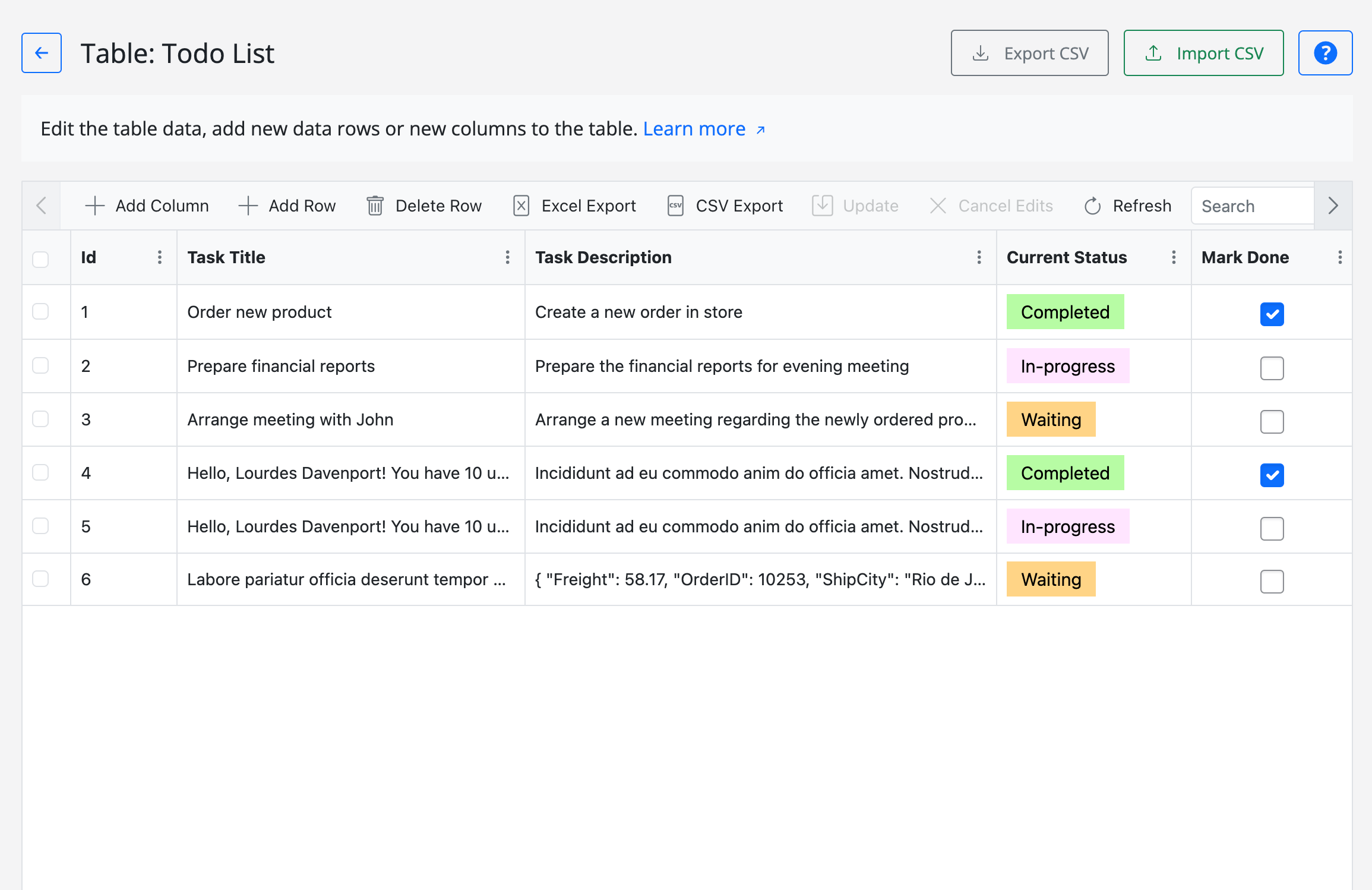Enable Mark Done for Prepare financial reports
Screen dimensions: 1372x890
pyautogui.click(x=1272, y=368)
